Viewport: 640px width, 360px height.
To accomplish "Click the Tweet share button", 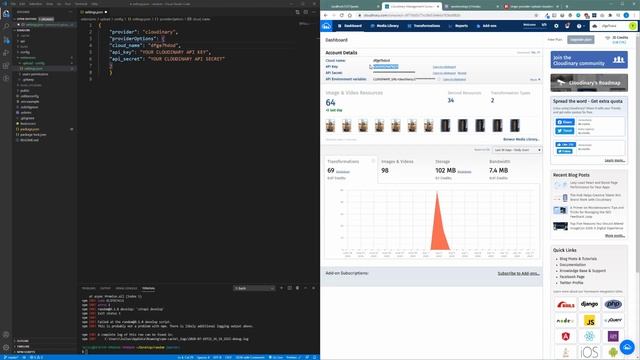I will coord(565,131).
